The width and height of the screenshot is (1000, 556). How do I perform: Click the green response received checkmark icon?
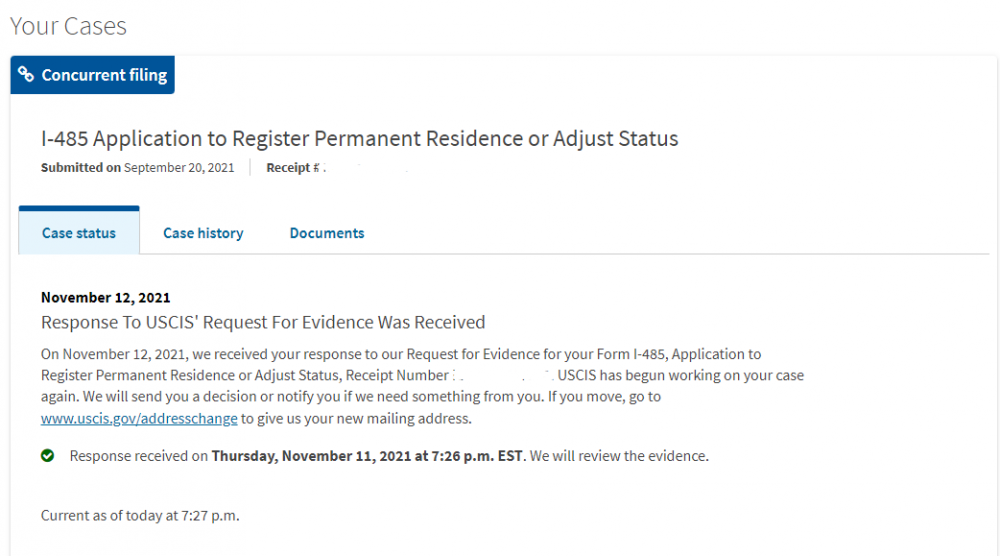(47, 455)
